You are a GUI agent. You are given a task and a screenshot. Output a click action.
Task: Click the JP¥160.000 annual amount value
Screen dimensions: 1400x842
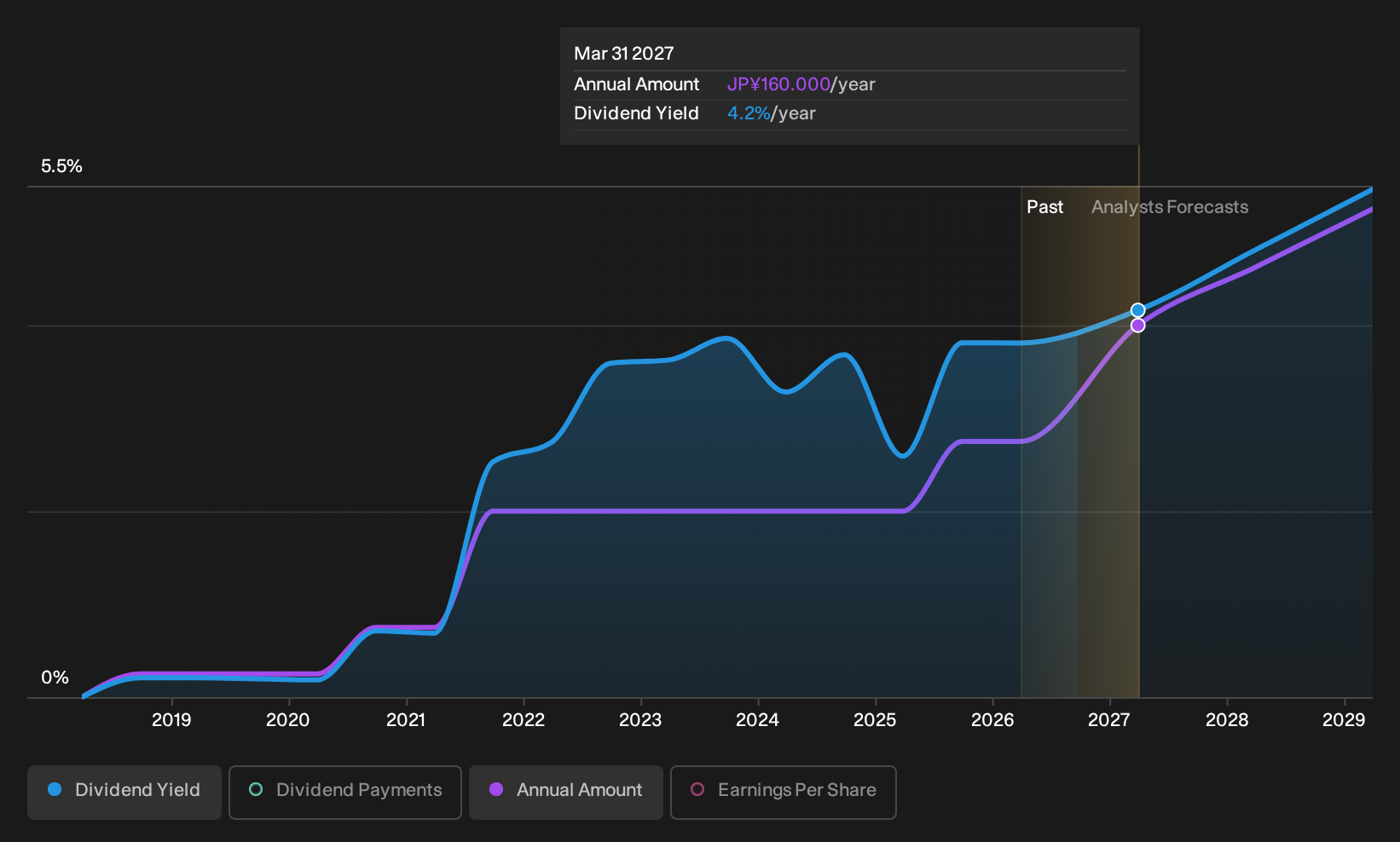[x=778, y=84]
